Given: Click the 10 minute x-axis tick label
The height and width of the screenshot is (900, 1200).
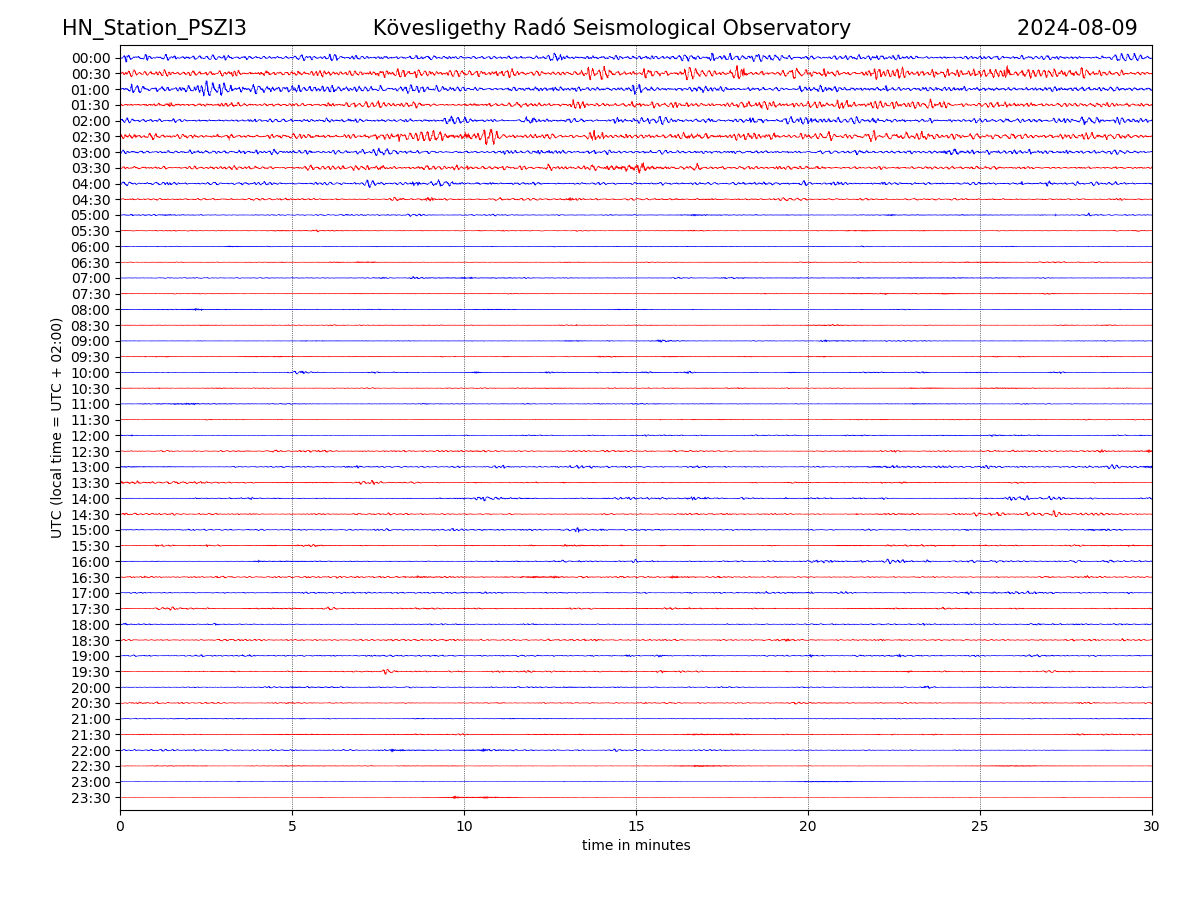Looking at the screenshot, I should [464, 827].
